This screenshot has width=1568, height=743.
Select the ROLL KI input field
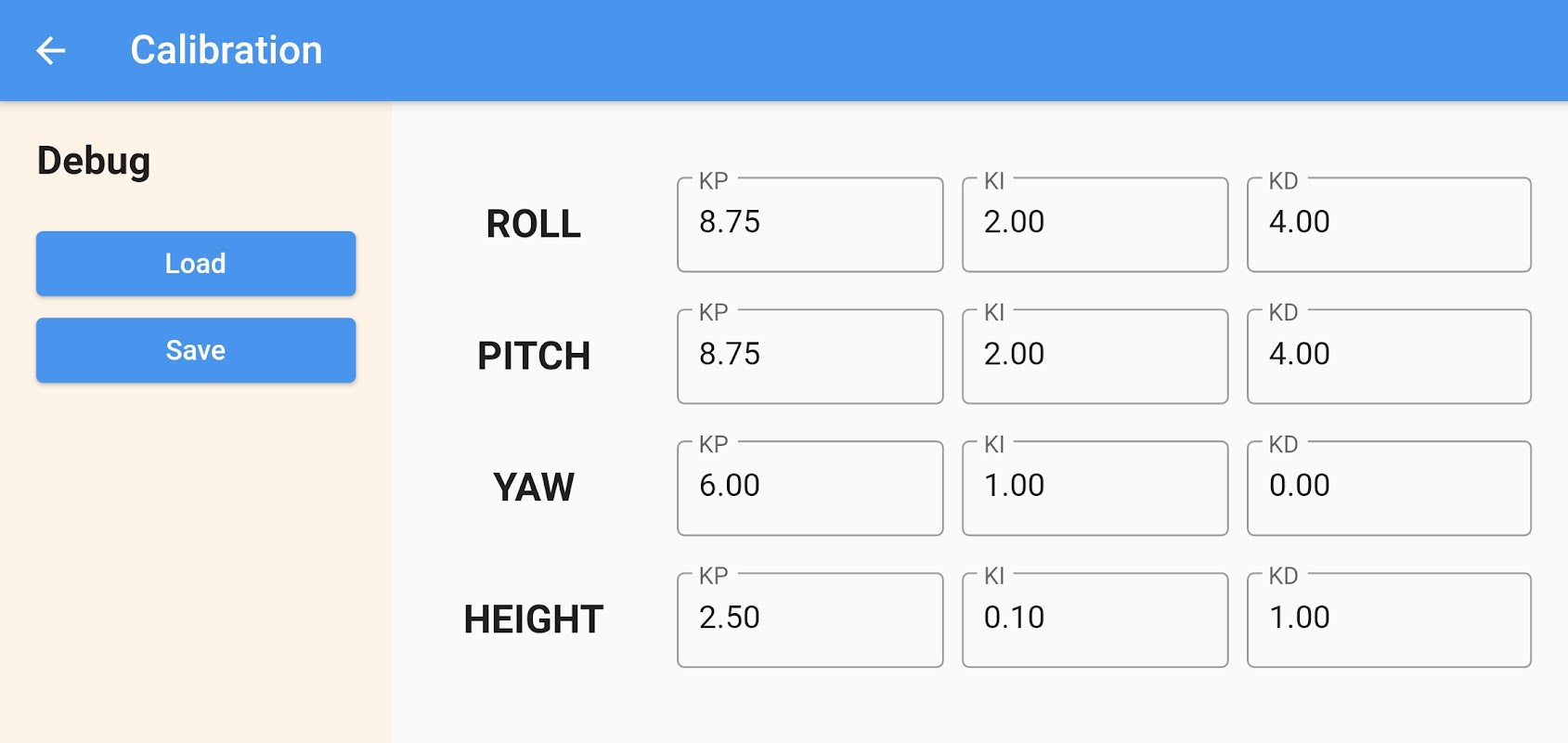pos(1095,225)
